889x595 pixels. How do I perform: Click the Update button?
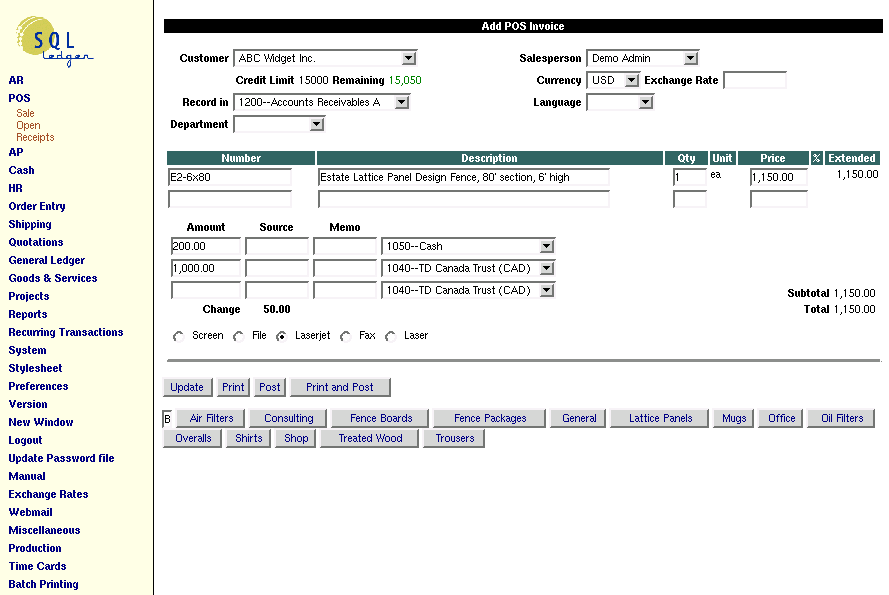pos(187,387)
